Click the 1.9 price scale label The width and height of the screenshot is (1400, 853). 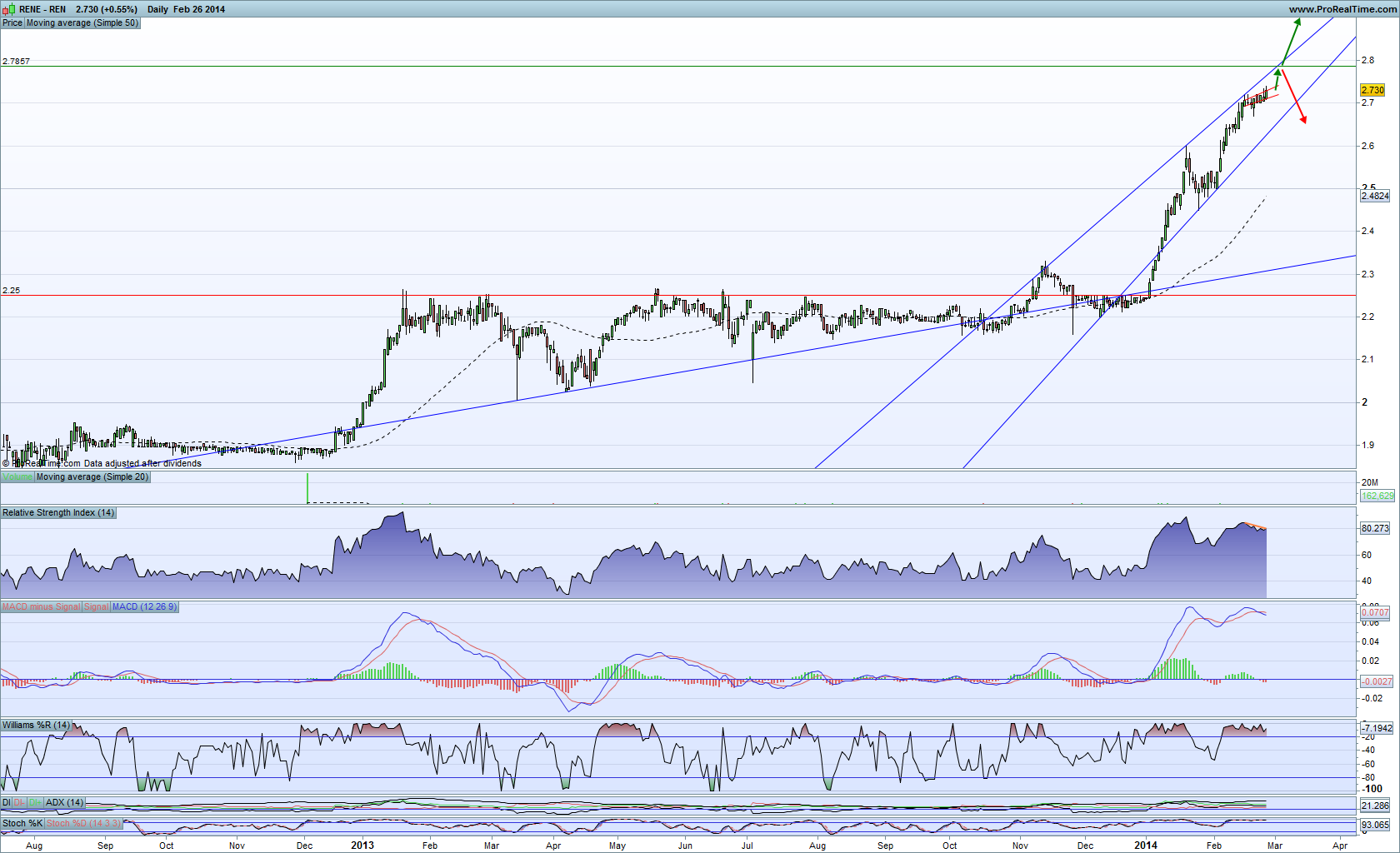coord(1367,445)
